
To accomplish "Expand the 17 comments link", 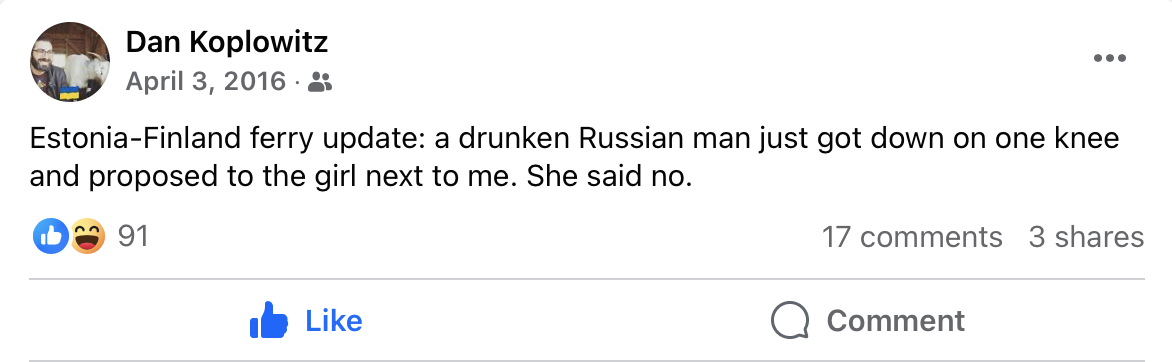I will (x=912, y=237).
